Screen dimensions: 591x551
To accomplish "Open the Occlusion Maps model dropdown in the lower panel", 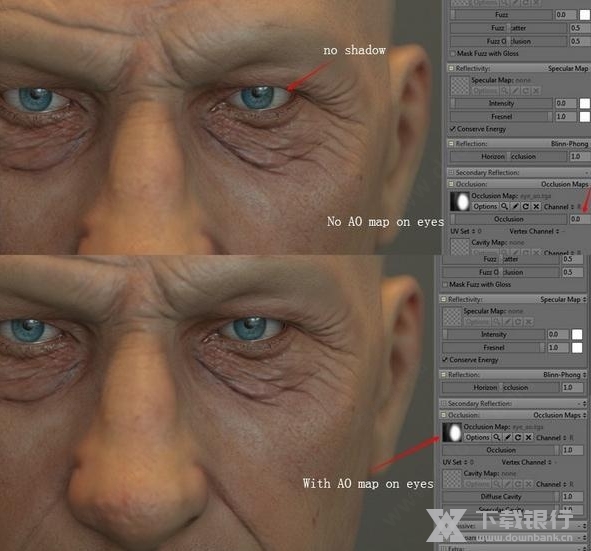I will click(560, 415).
